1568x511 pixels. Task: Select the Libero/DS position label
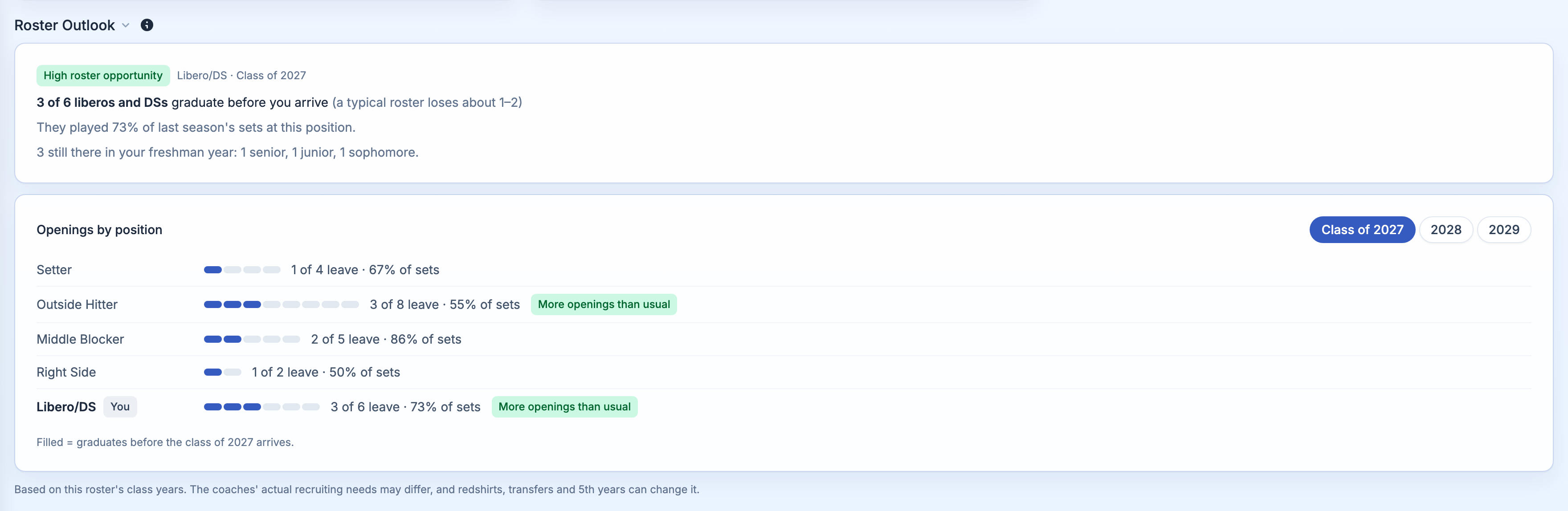[66, 406]
